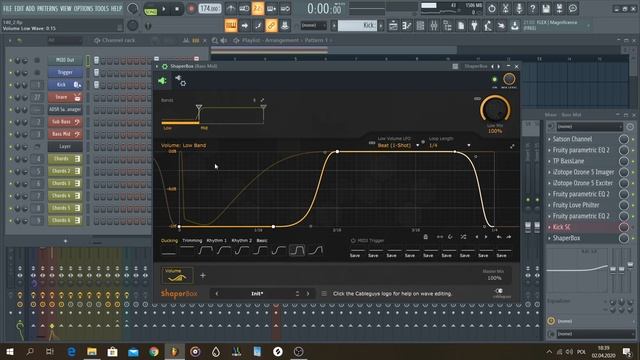Open the TOOLS menu
Image resolution: width=640 pixels, height=360 pixels.
(102, 8)
